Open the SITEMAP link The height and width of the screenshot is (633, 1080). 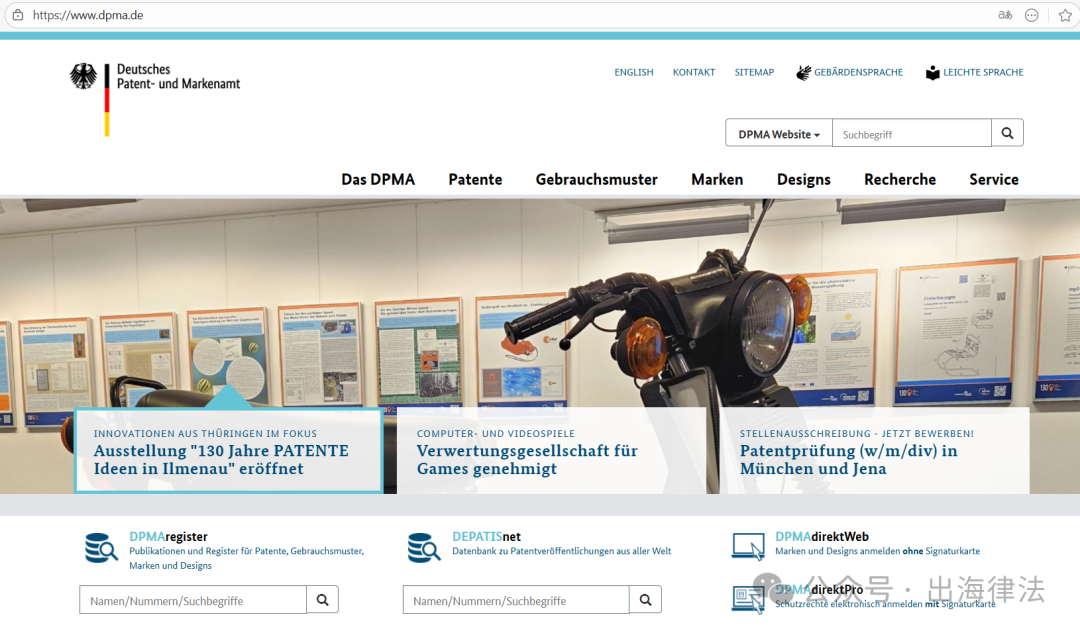pos(754,72)
